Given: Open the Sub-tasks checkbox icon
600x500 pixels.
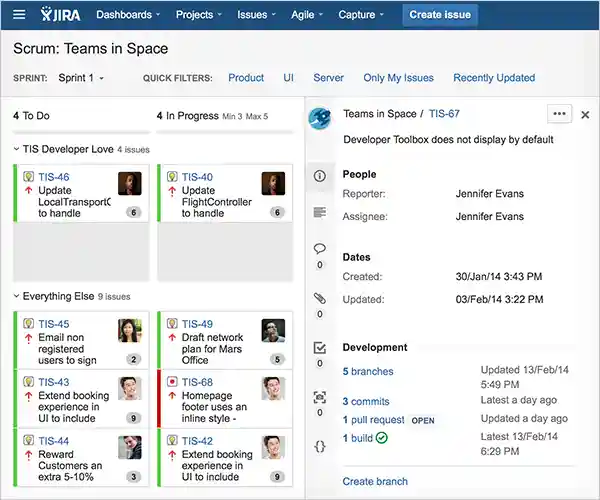Looking at the screenshot, I should [x=320, y=347].
